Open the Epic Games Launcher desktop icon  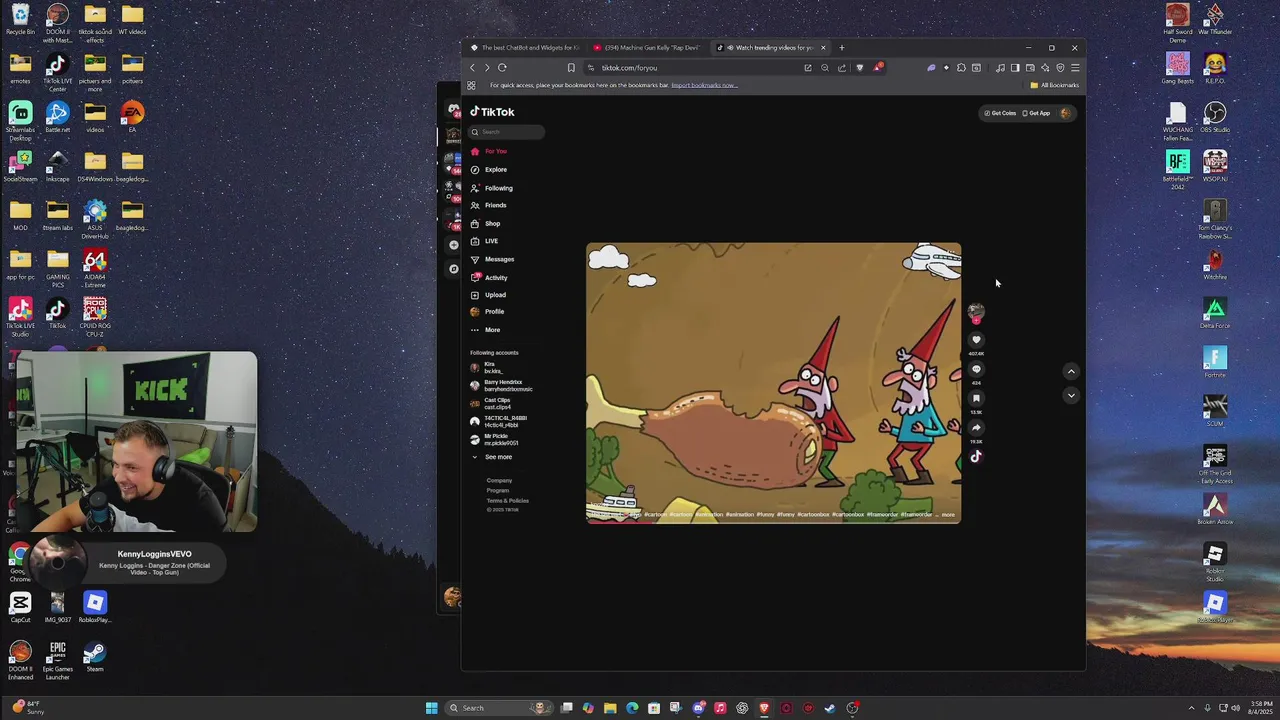pyautogui.click(x=58, y=660)
